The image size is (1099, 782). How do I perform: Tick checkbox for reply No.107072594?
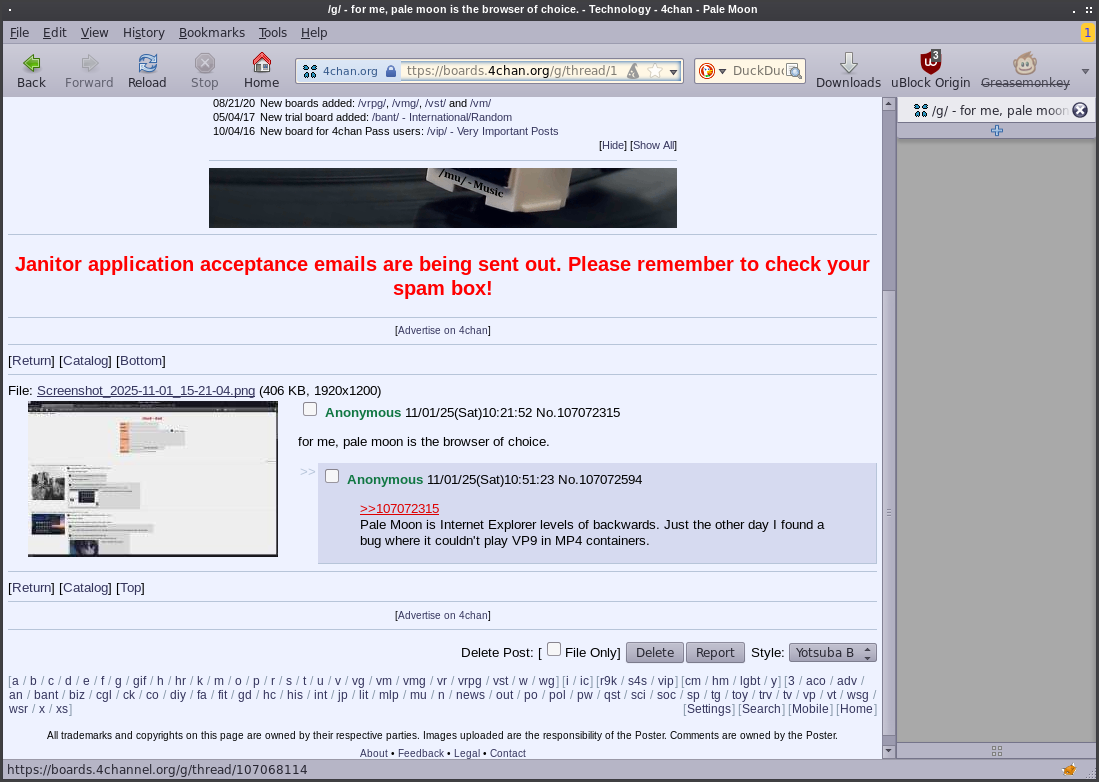click(332, 476)
